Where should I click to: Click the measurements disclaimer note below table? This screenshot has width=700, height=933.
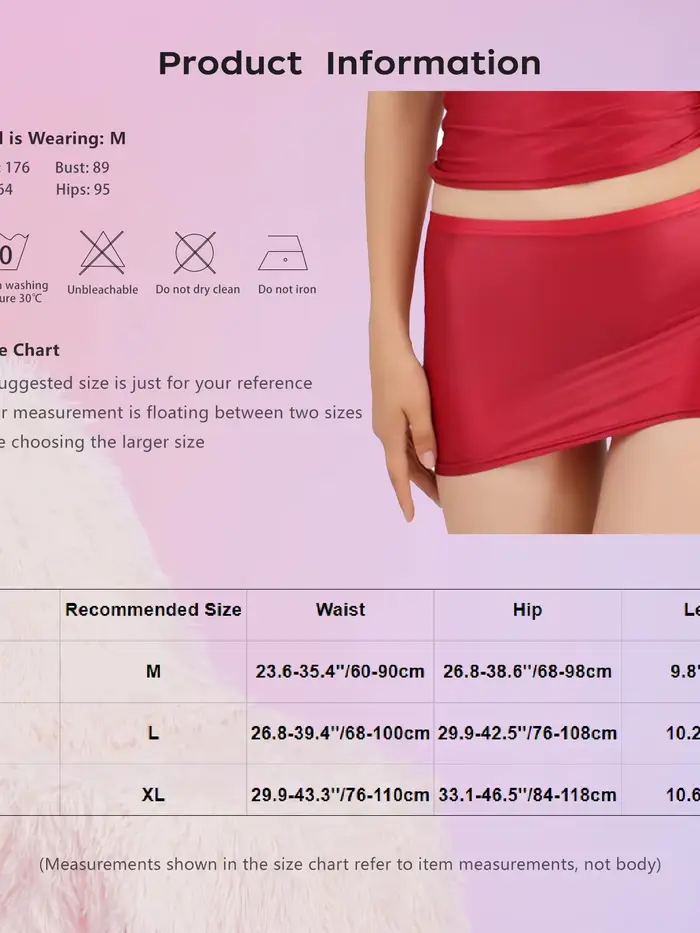(x=350, y=864)
